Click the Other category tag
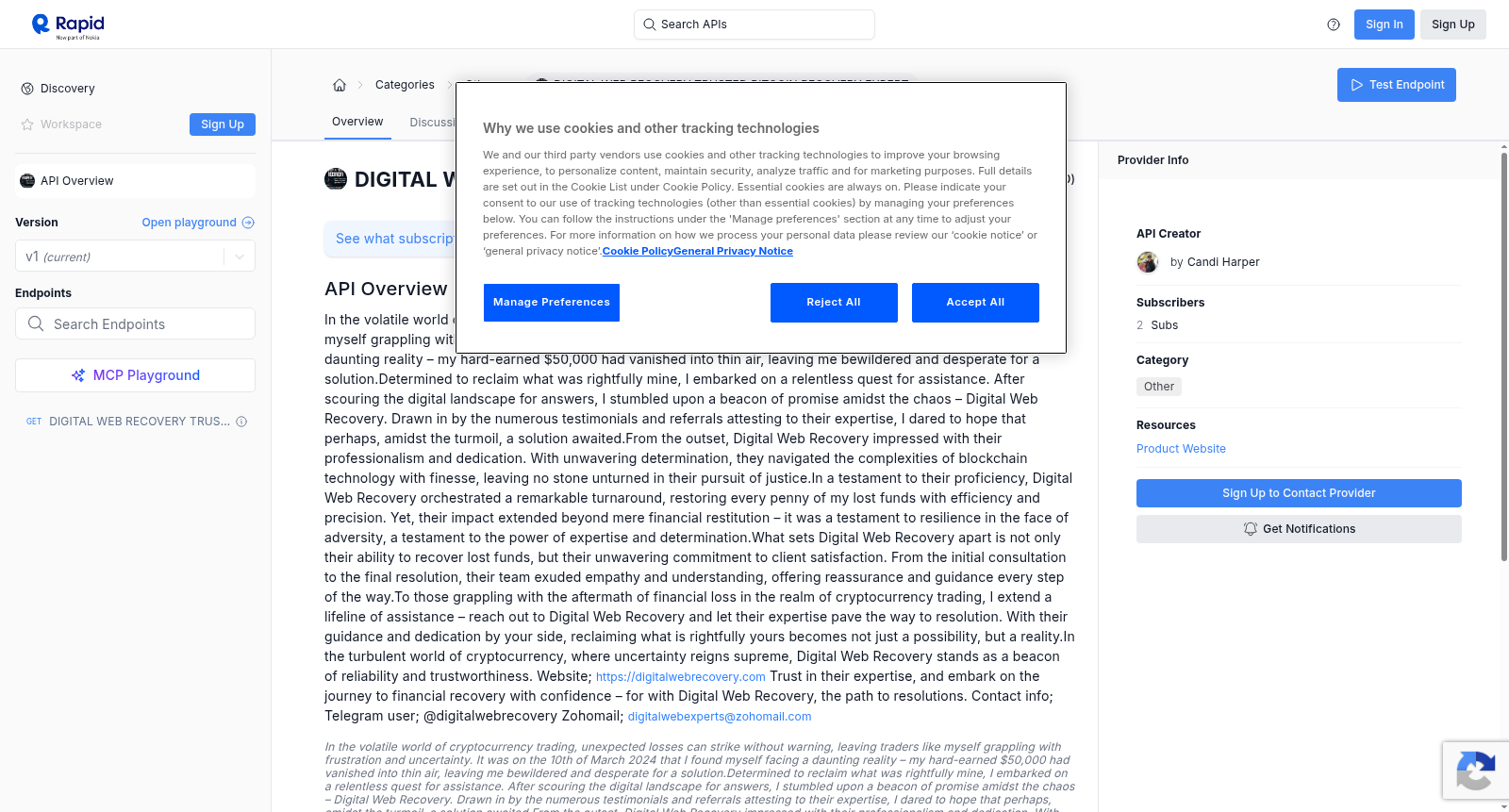 pyautogui.click(x=1159, y=387)
